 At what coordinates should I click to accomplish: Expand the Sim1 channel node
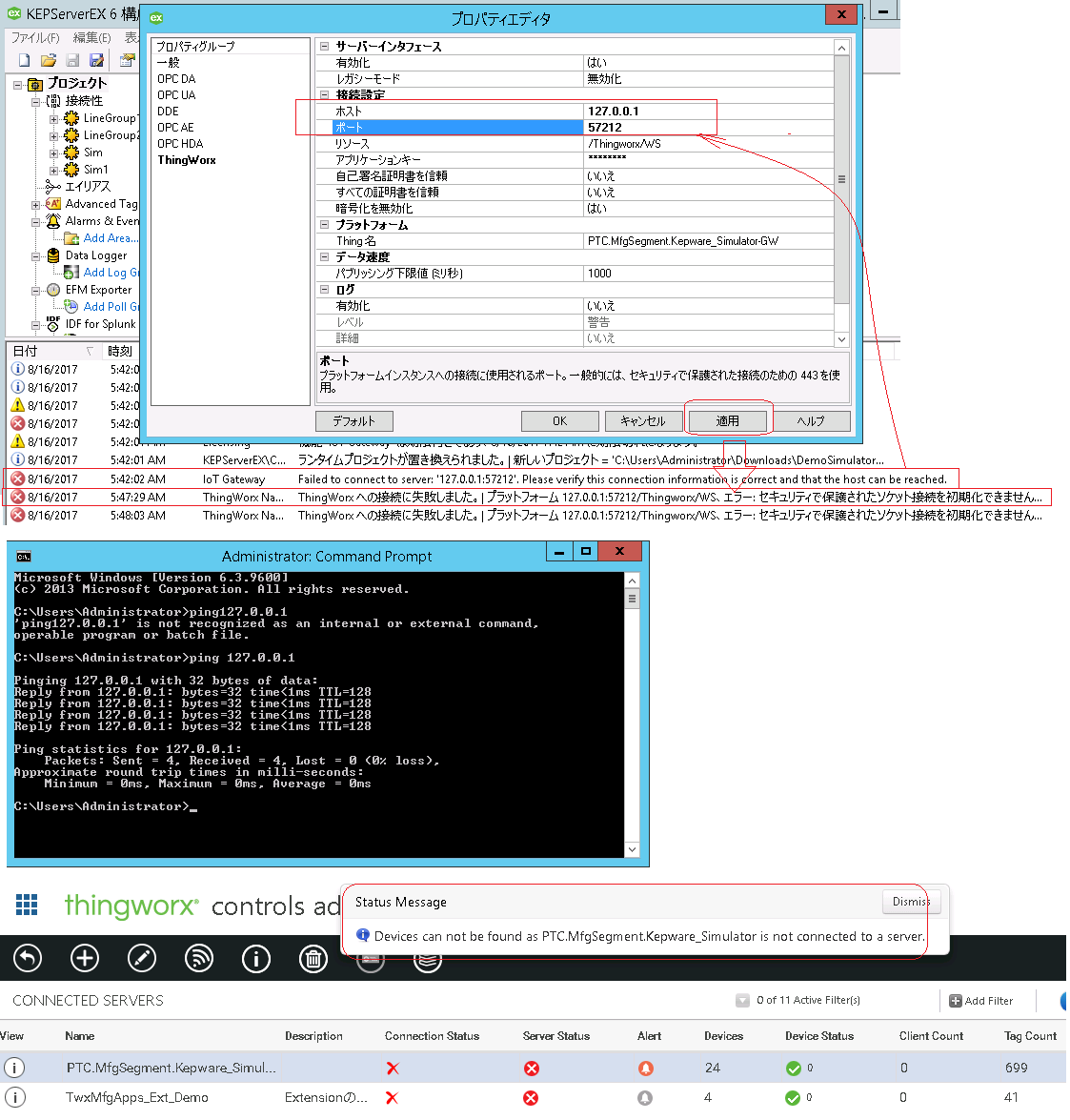point(53,170)
